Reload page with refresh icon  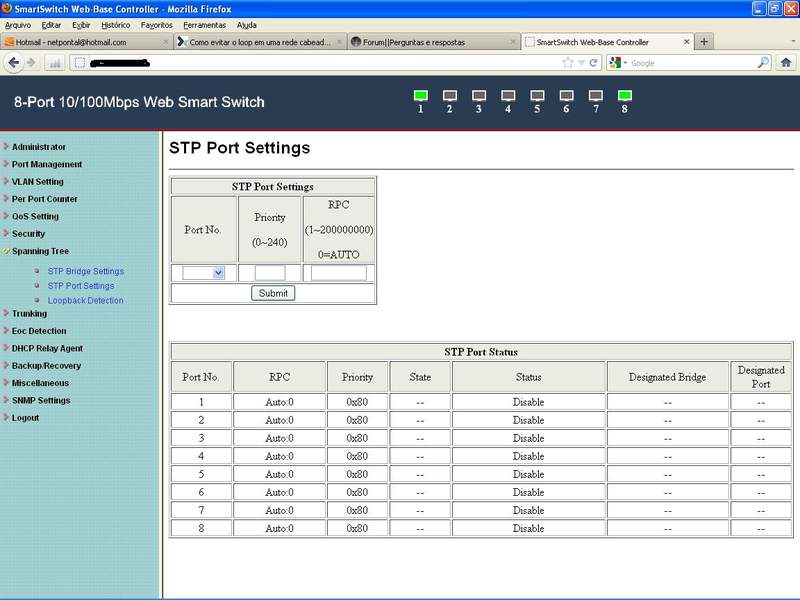coord(593,63)
